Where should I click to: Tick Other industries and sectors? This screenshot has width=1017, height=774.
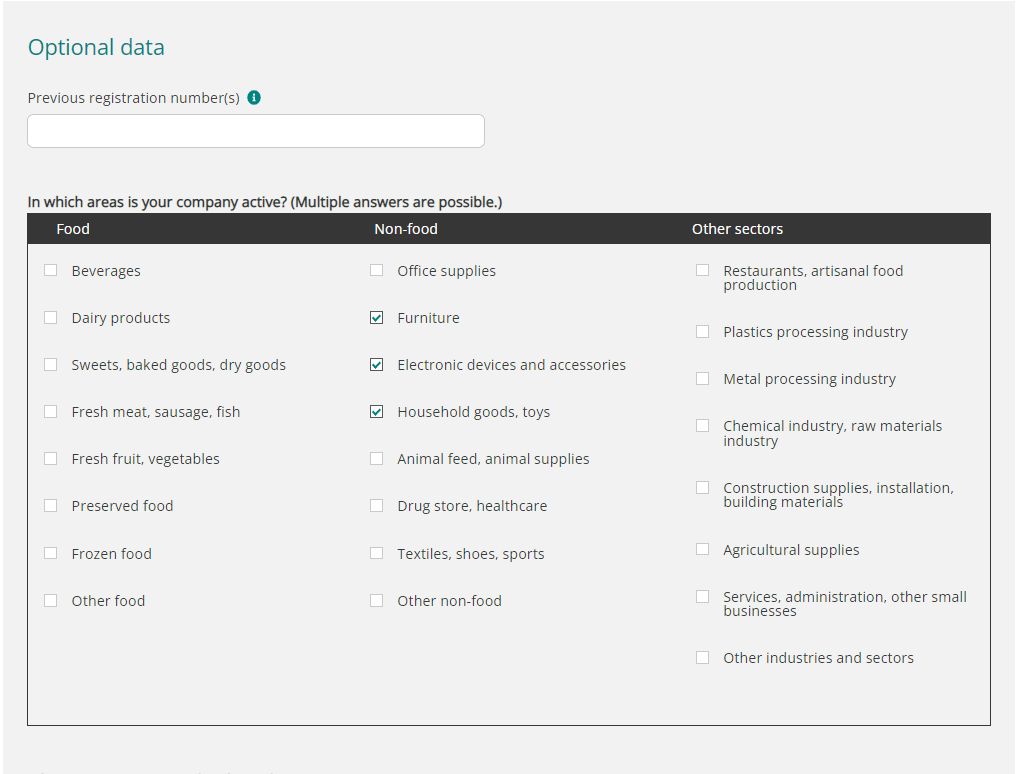pos(702,657)
